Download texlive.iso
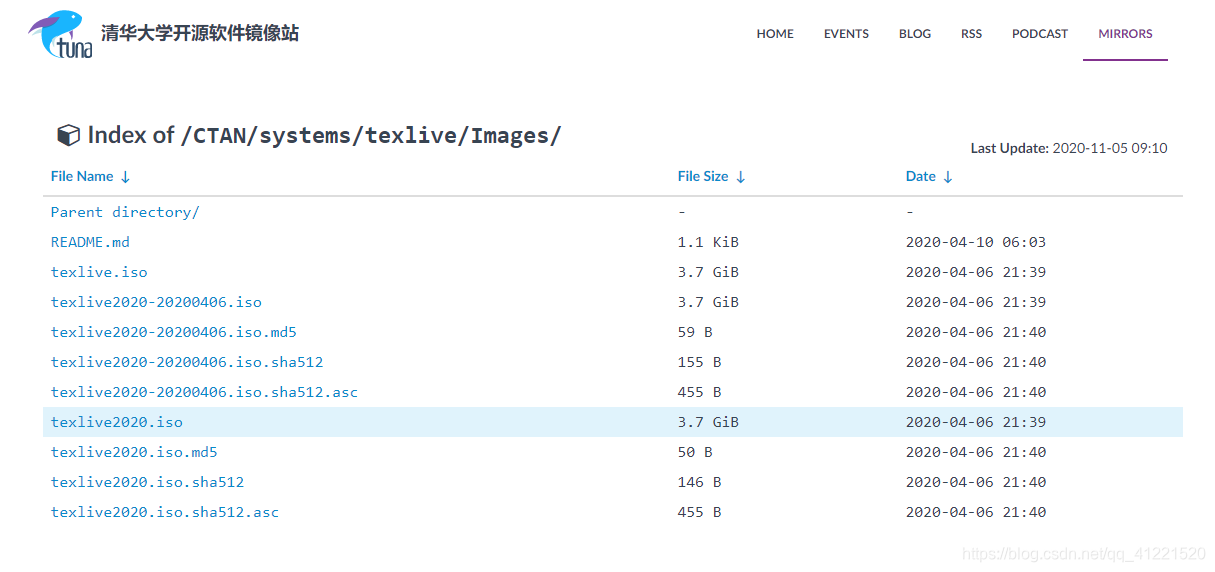This screenshot has height=572, width=1215. pyautogui.click(x=99, y=272)
